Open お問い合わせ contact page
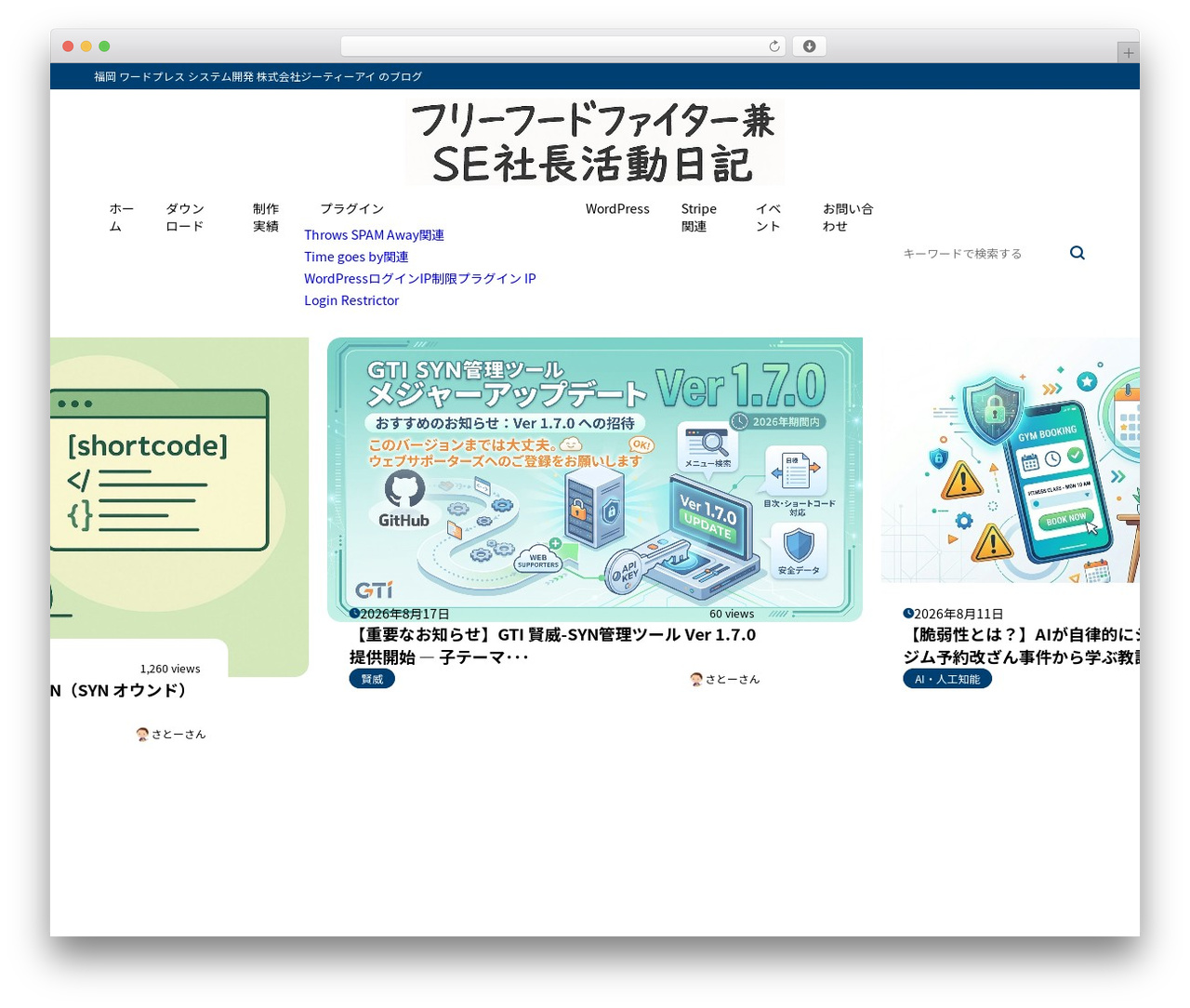Viewport: 1190px width, 1008px height. pos(848,218)
